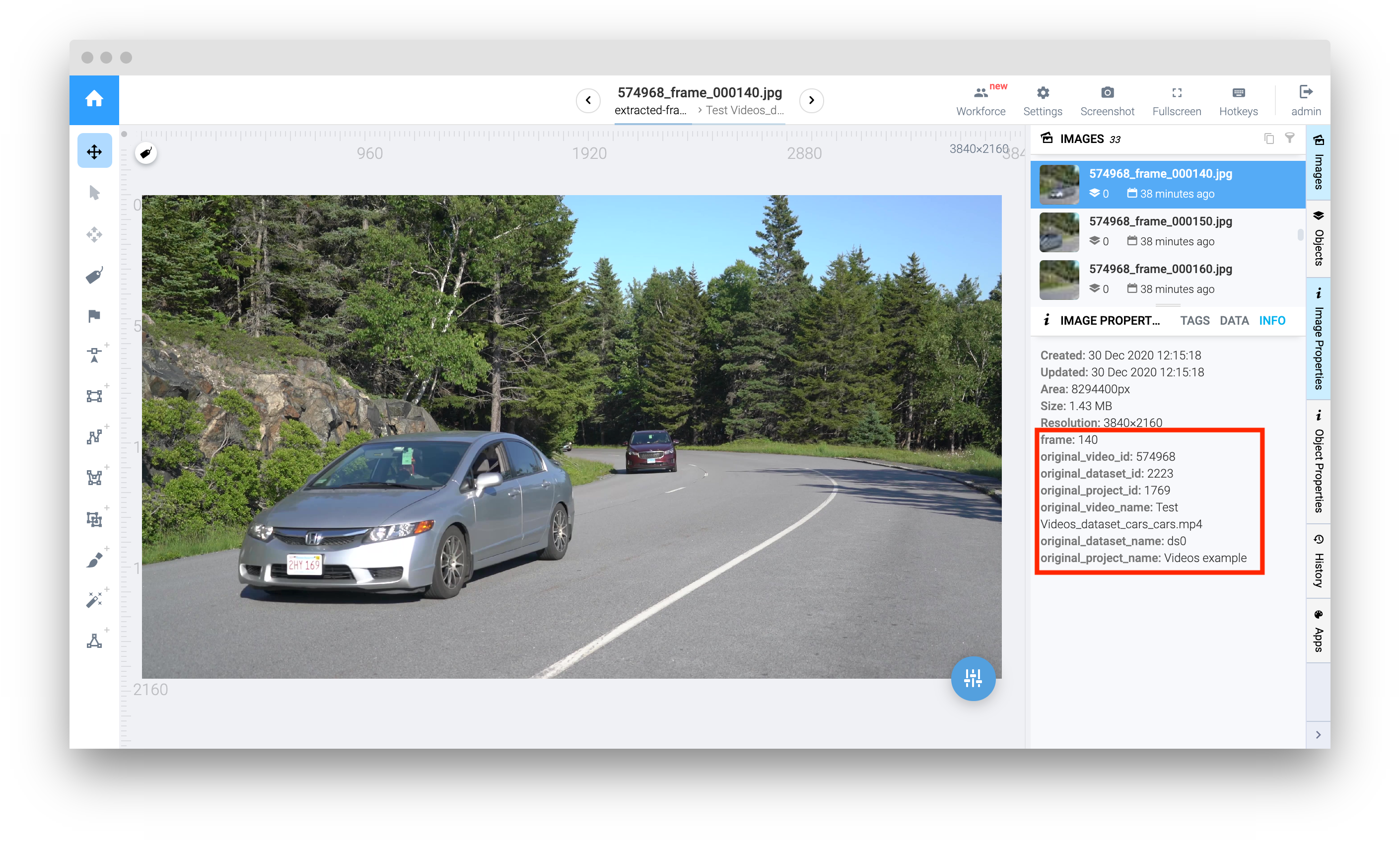This screenshot has height=848, width=1400.
Task: Select the tag tool in left toolbar
Action: click(x=94, y=276)
